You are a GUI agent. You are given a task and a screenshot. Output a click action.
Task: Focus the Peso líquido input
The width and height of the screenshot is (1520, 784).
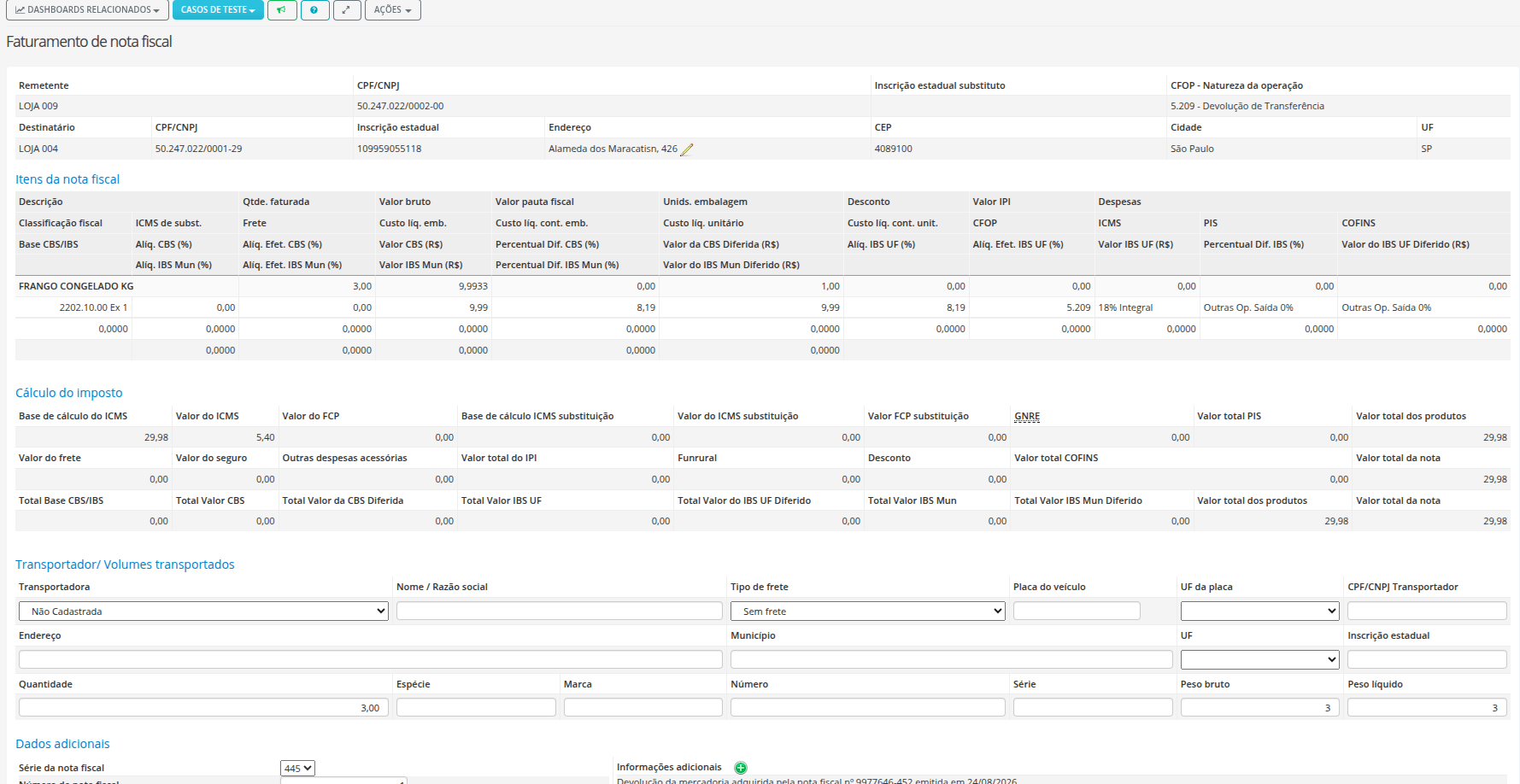[1427, 708]
